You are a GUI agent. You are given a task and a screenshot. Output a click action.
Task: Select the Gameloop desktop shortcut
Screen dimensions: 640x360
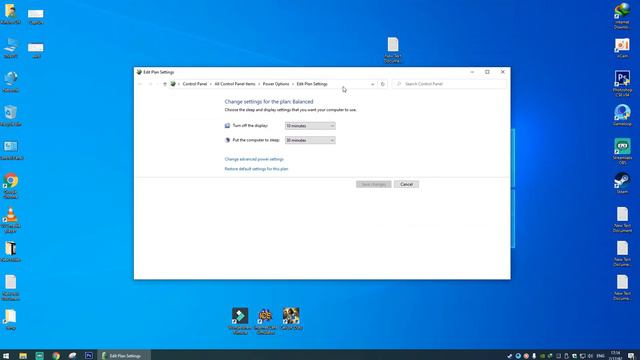coord(622,115)
